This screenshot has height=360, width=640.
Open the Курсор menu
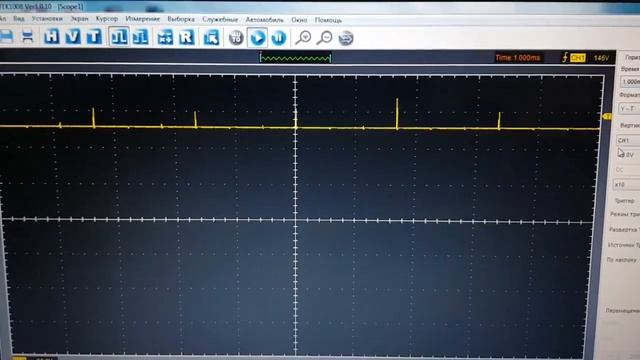107,18
